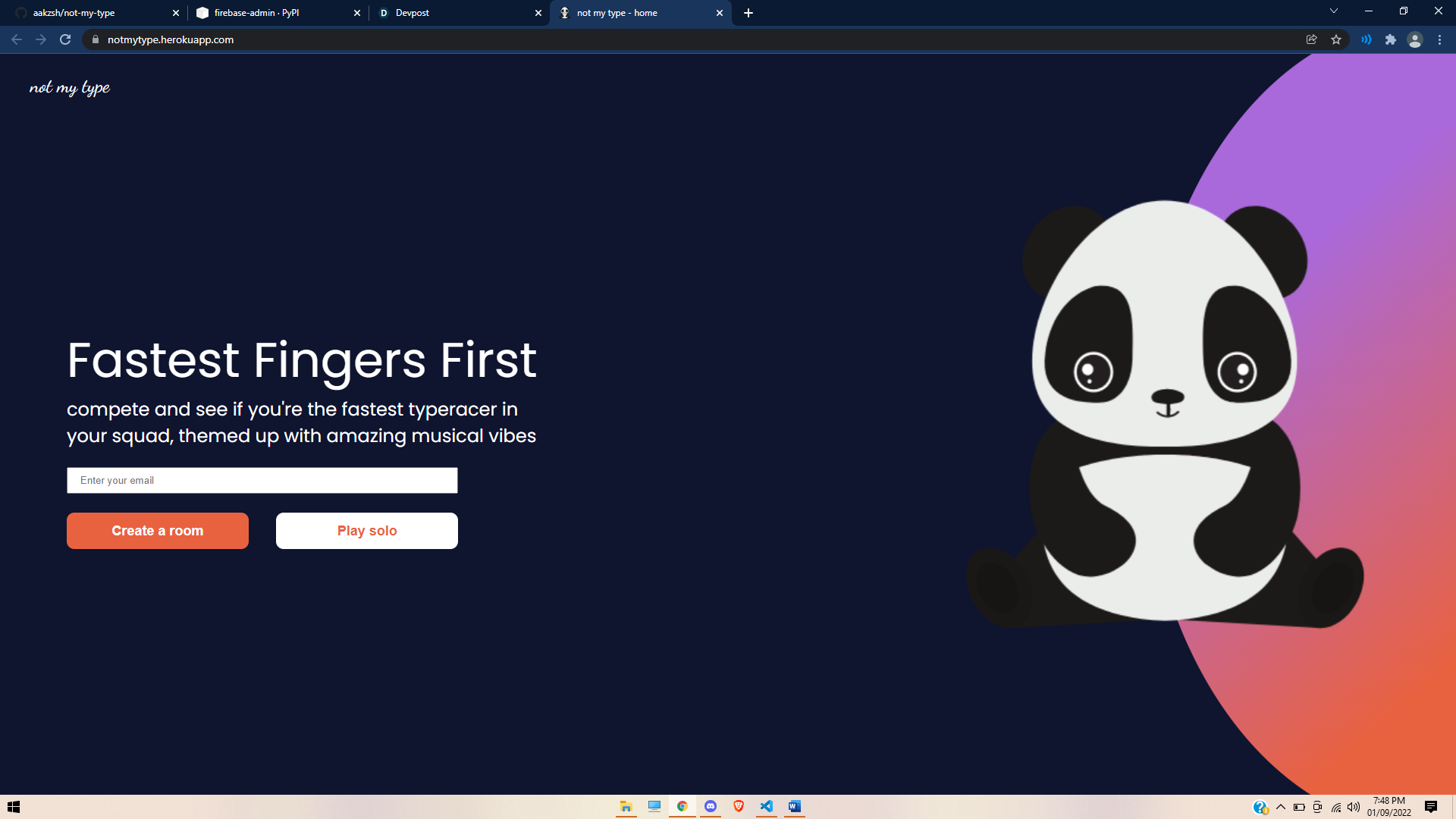Show hidden system tray icons
The height and width of the screenshot is (819, 1456).
(x=1281, y=807)
